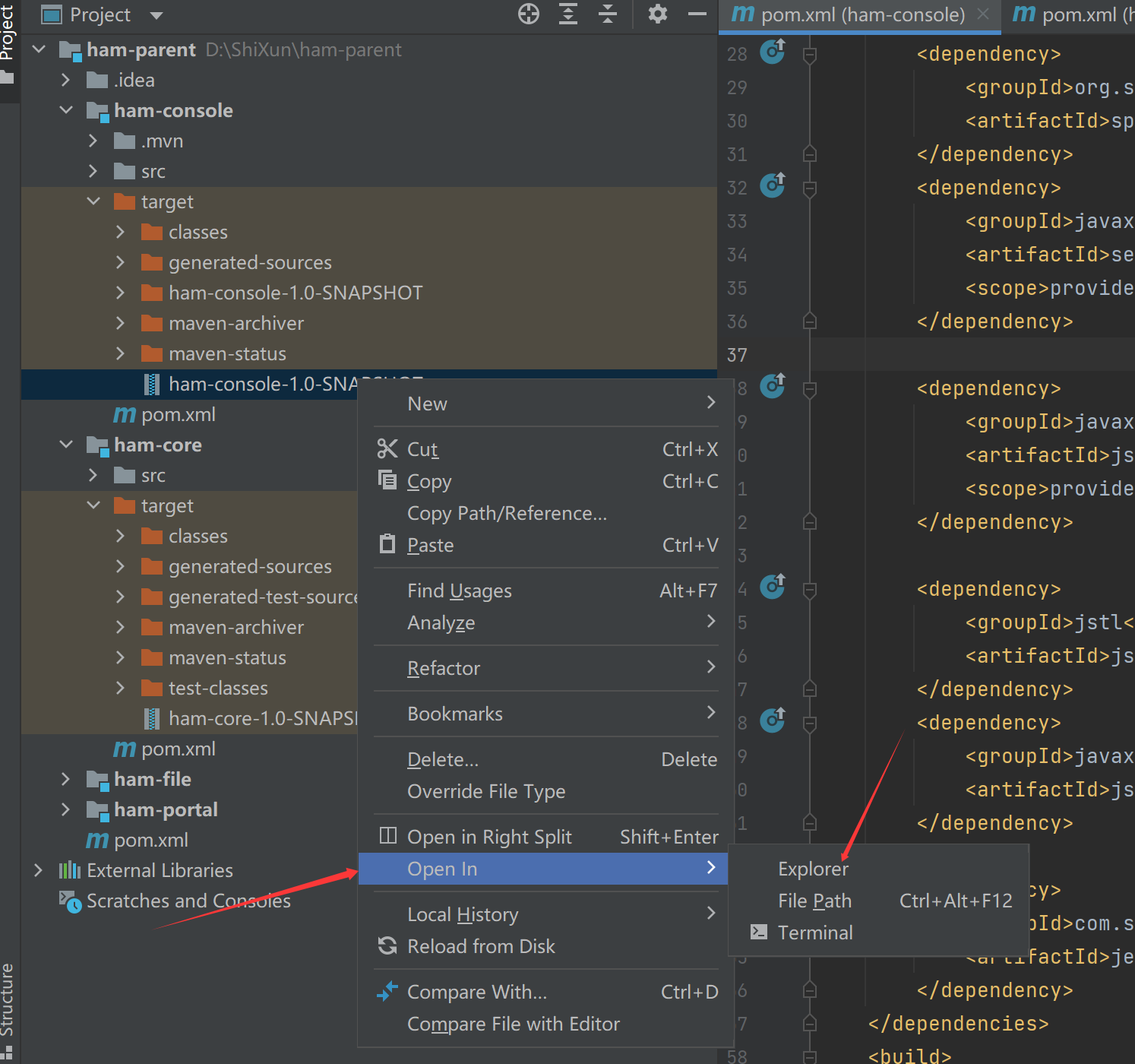This screenshot has height=1064, width=1135.
Task: Click the ham-console jar archive icon
Action: tap(152, 385)
